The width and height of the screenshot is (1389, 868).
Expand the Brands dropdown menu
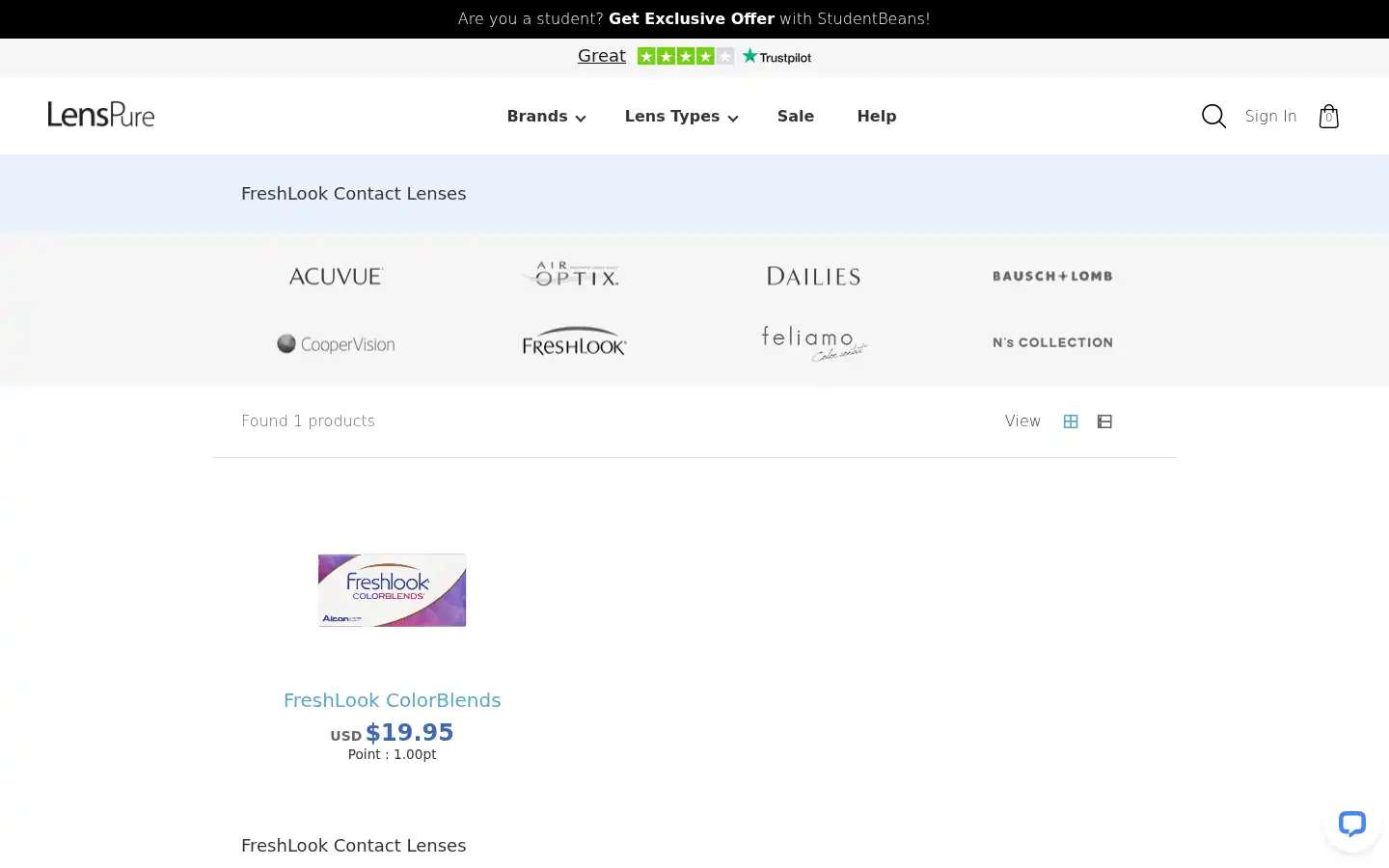[546, 116]
